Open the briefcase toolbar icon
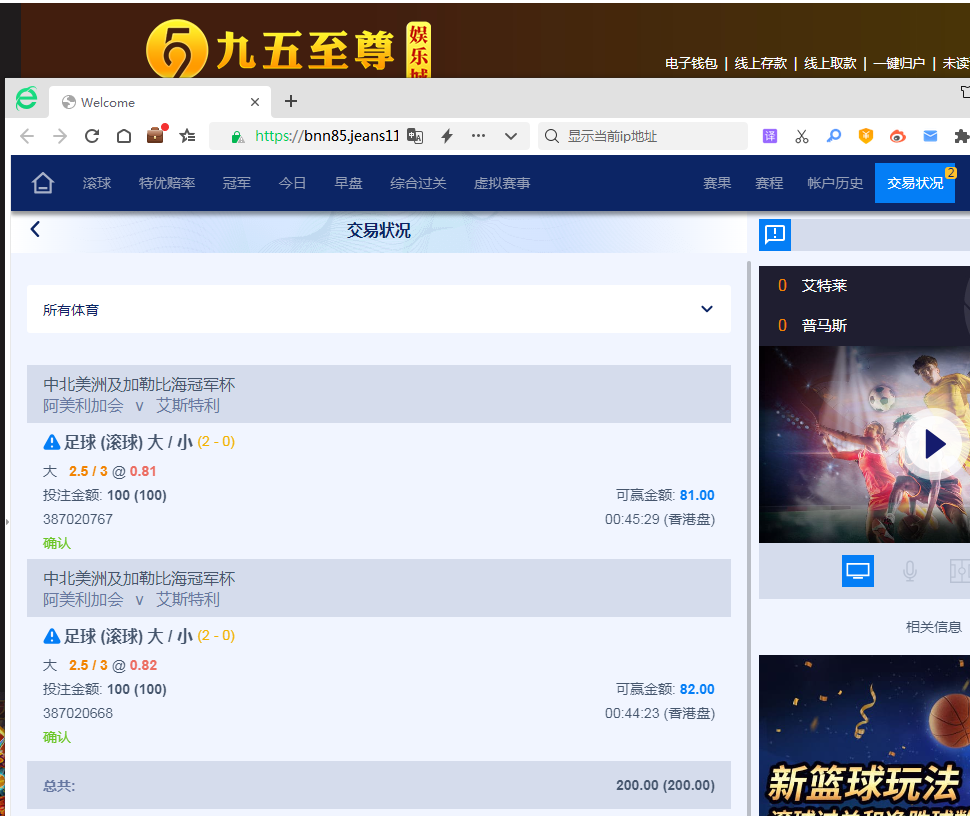 click(x=156, y=135)
